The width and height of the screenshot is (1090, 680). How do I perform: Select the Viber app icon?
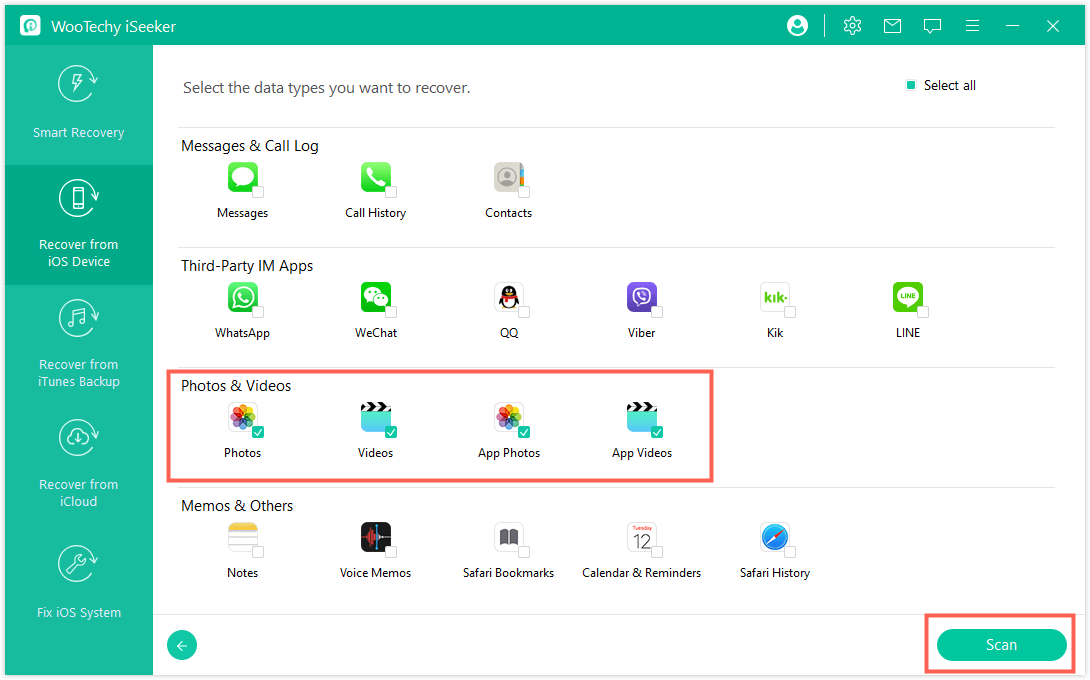(x=641, y=296)
